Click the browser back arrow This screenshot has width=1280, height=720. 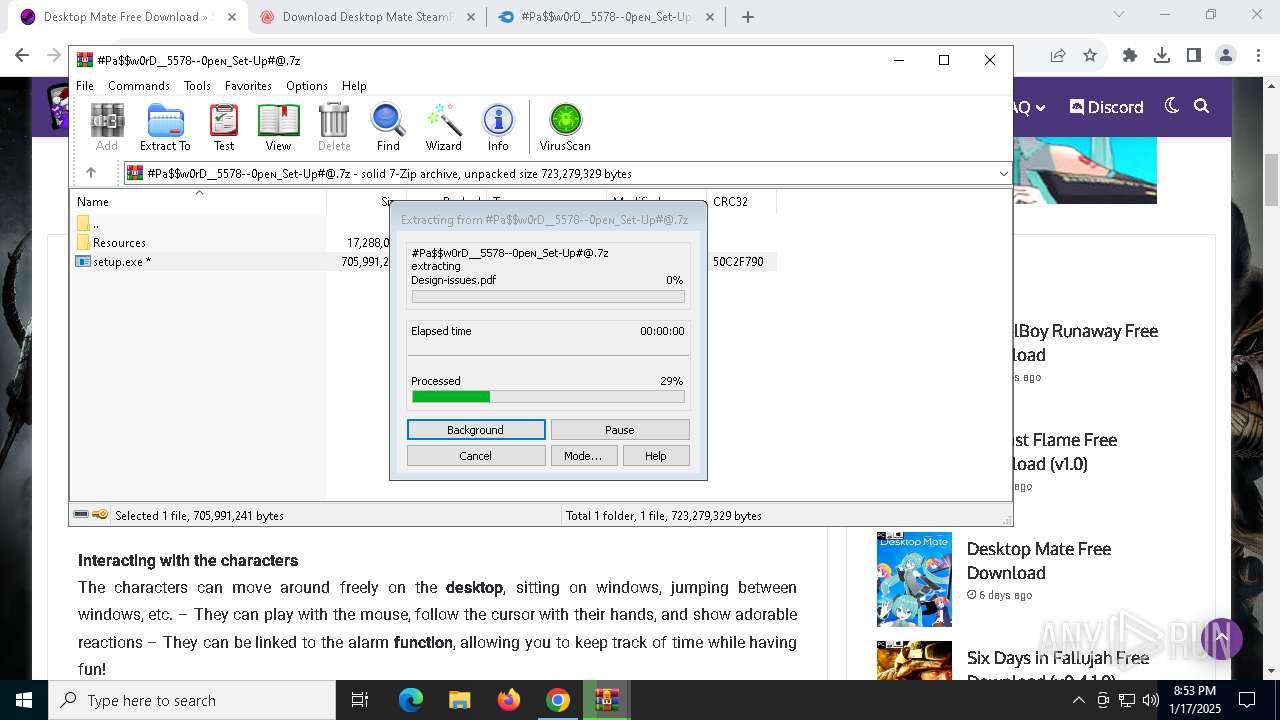tap(22, 56)
